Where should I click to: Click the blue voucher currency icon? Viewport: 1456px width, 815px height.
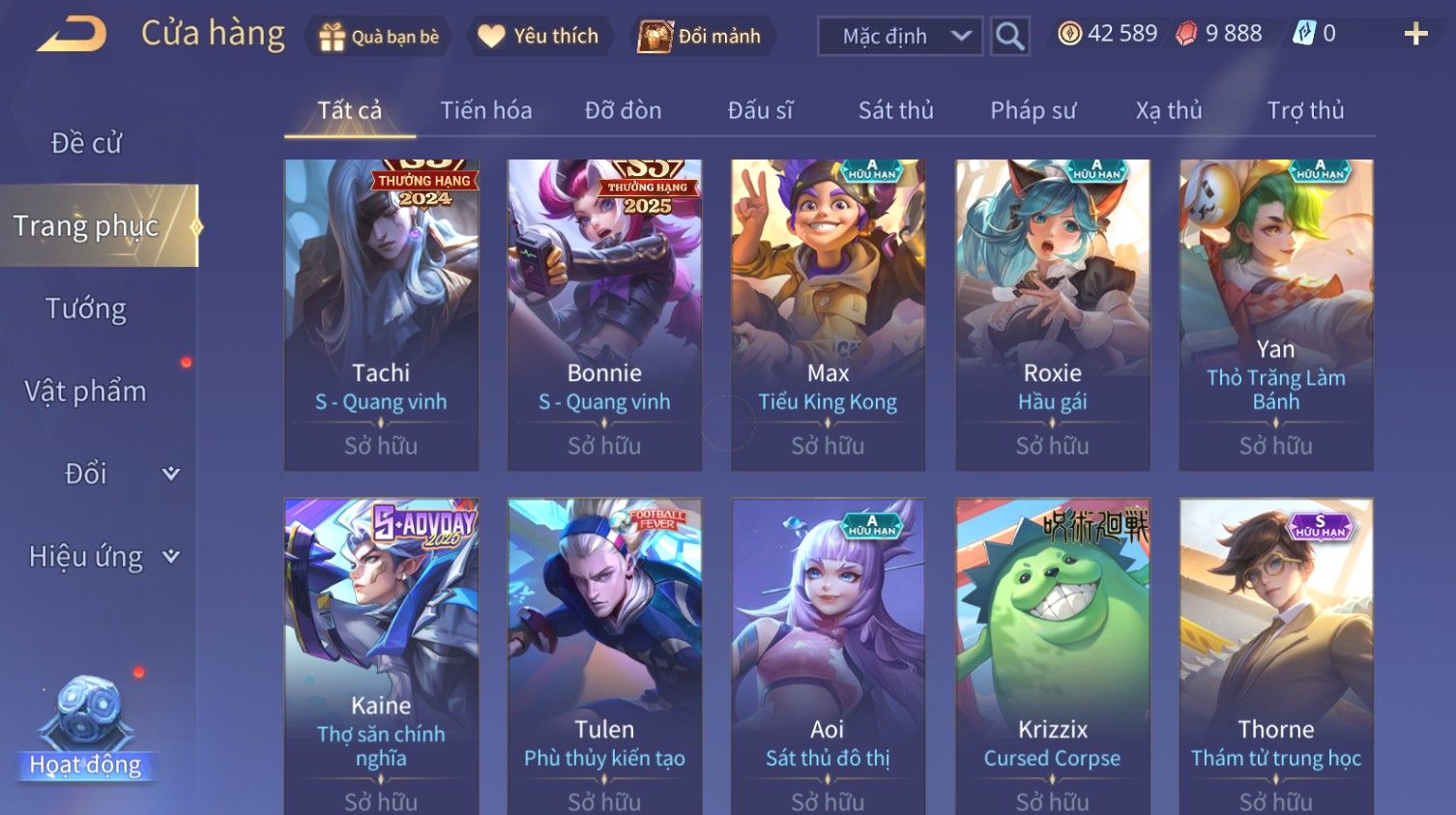click(x=1304, y=34)
